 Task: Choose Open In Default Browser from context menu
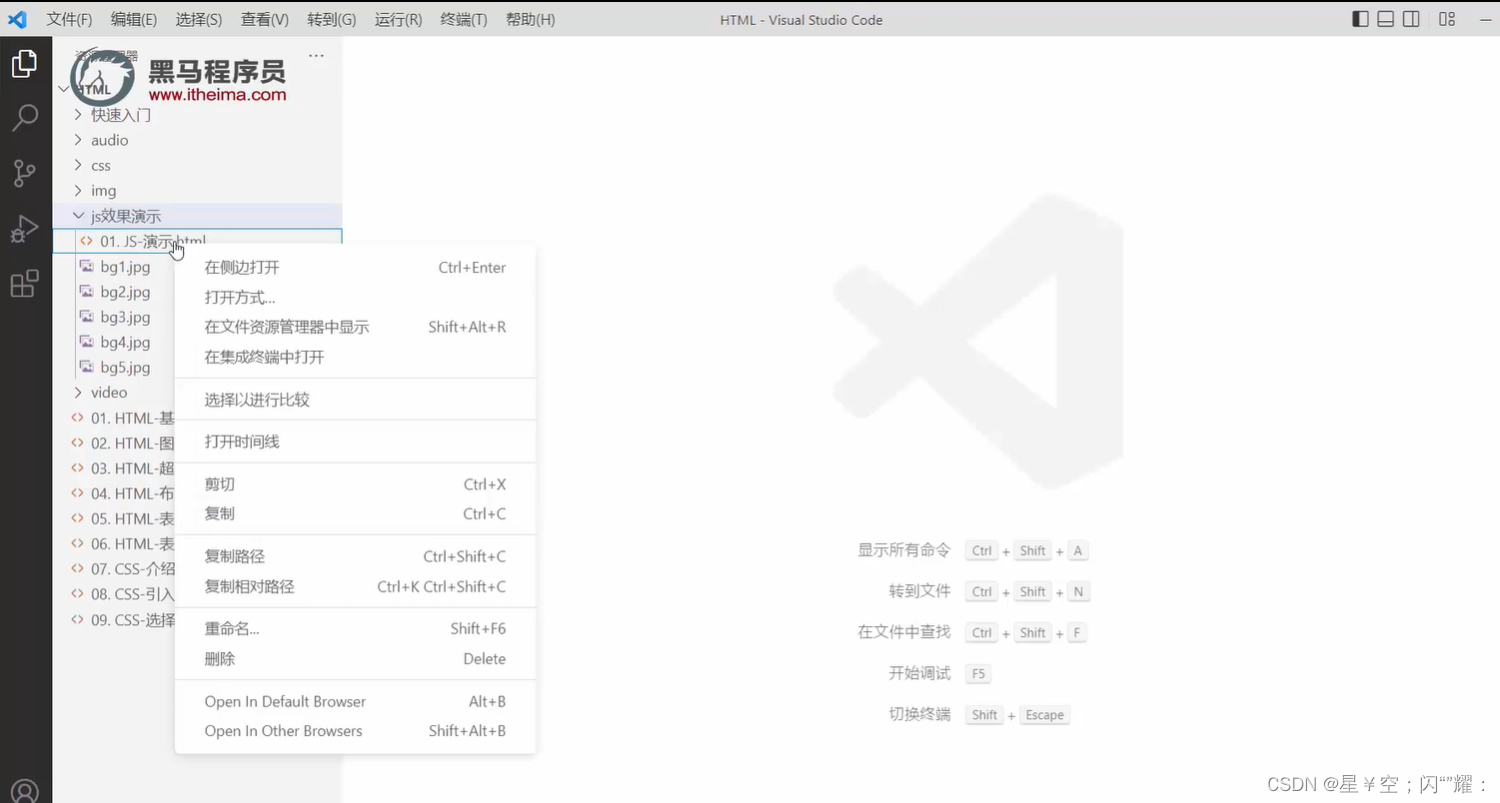285,701
